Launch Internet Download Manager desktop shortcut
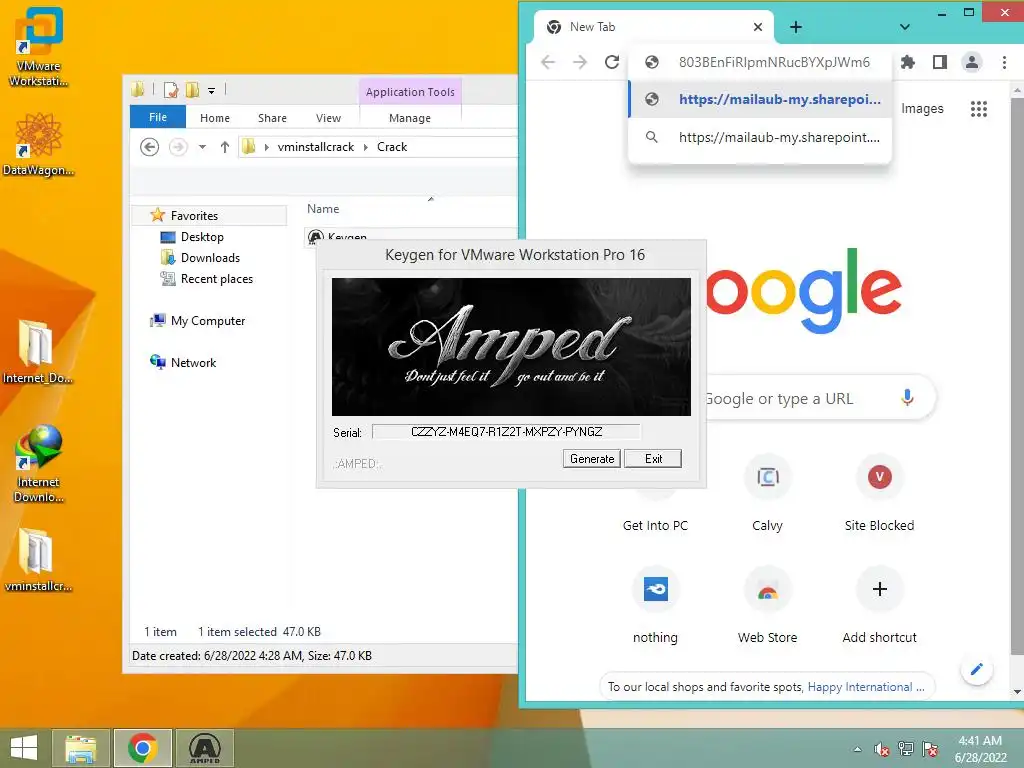1024x768 pixels. (x=39, y=462)
